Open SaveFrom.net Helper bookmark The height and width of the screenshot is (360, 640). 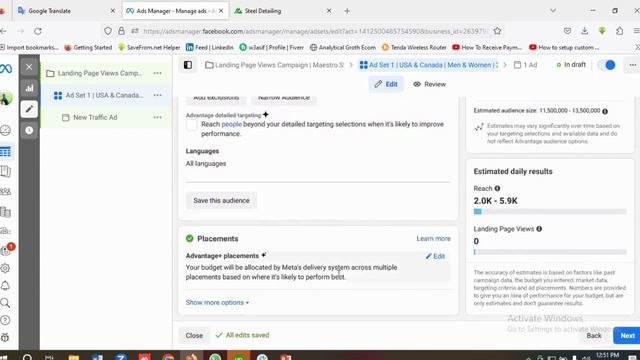(x=149, y=47)
